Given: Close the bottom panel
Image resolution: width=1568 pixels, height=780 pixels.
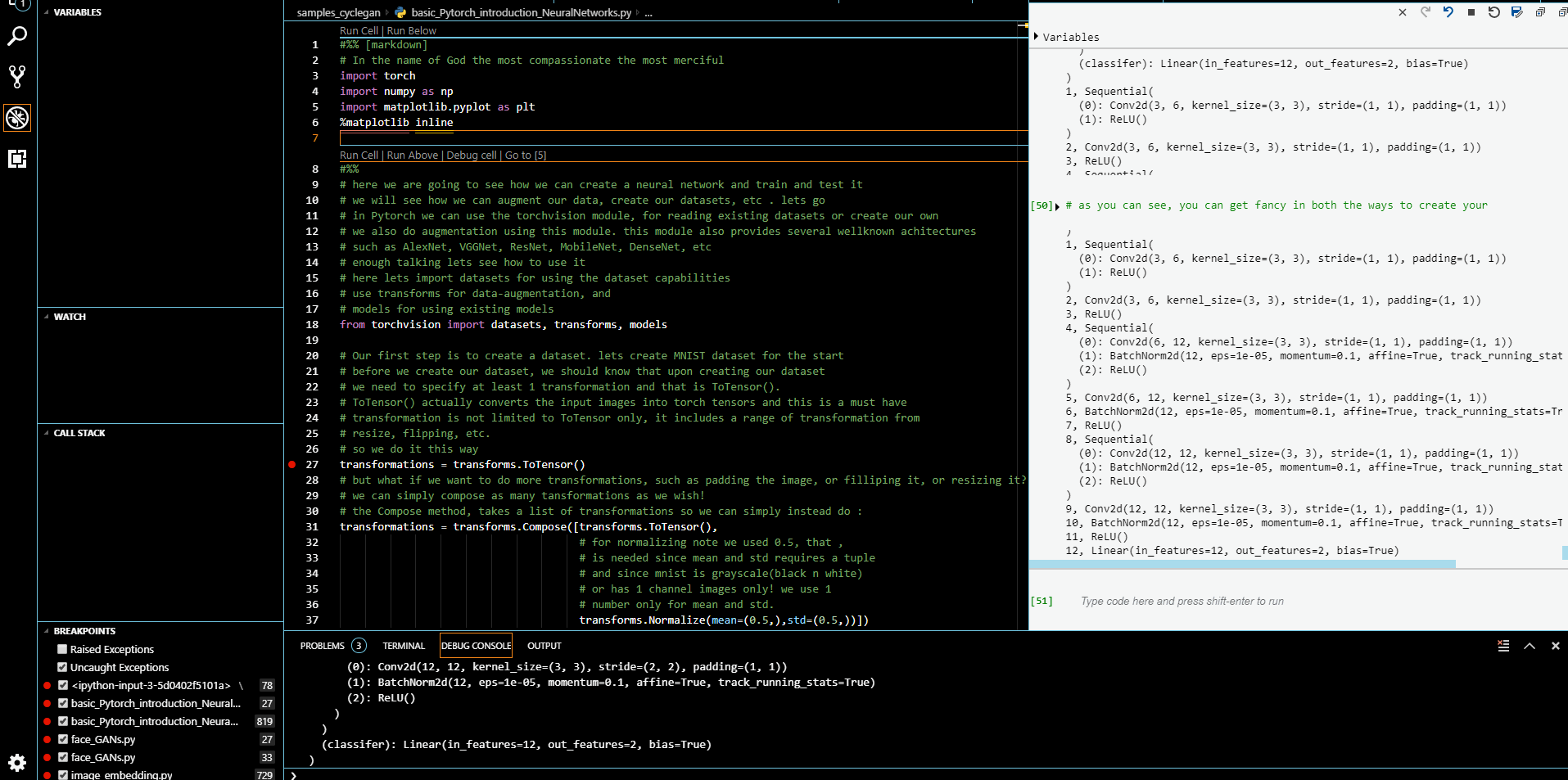Looking at the screenshot, I should [x=1556, y=646].
